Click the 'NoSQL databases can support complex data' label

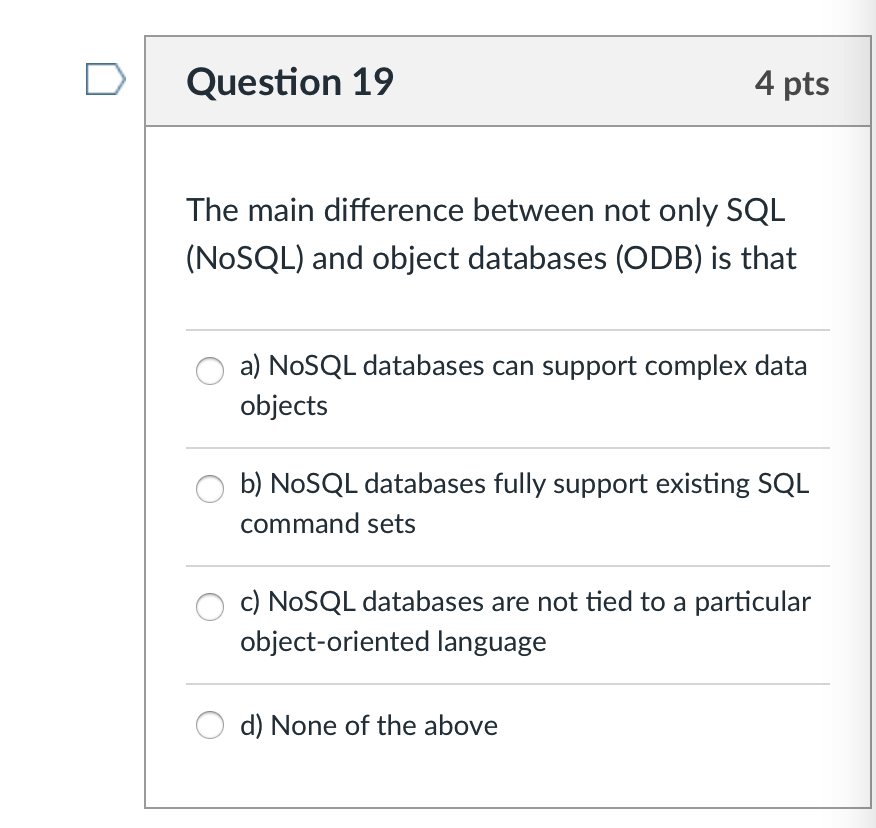pos(537,367)
